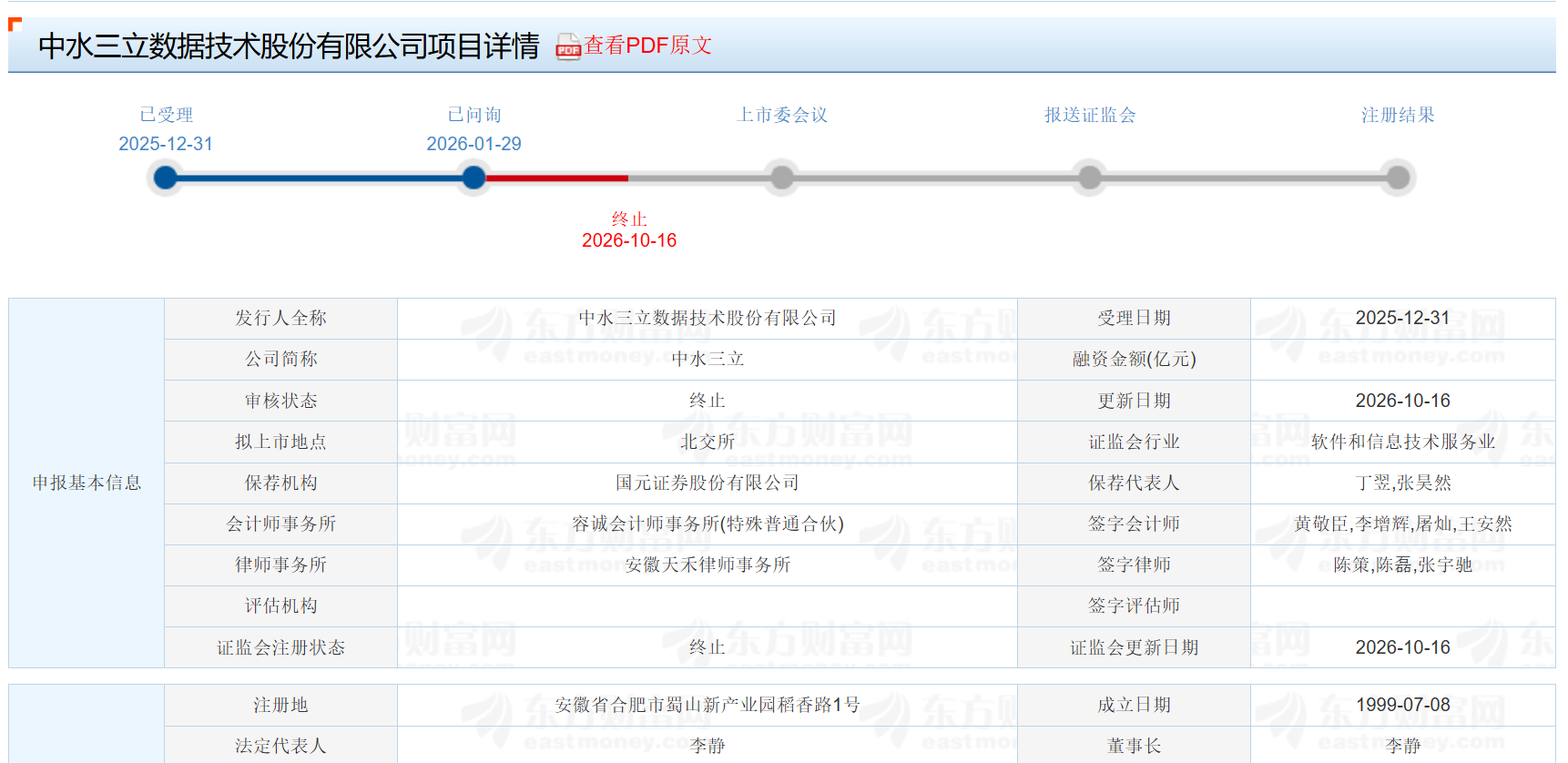This screenshot has width=1568, height=763.
Task: Click the blue progress bar between 已受理 and 已问询
Action: pyautogui.click(x=320, y=178)
